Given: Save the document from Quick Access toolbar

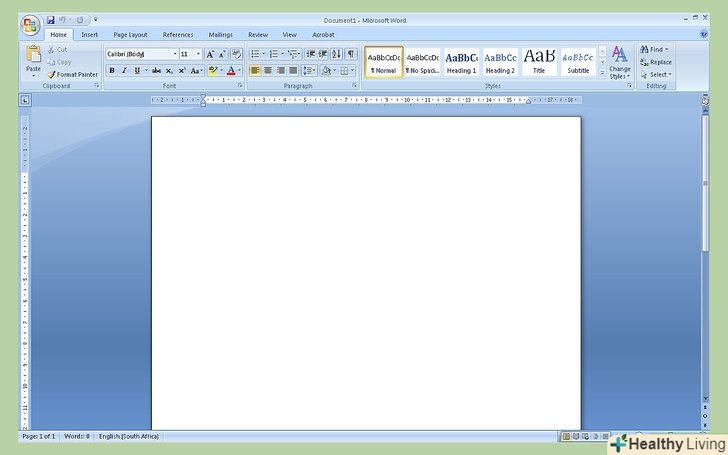Looking at the screenshot, I should click(x=51, y=20).
